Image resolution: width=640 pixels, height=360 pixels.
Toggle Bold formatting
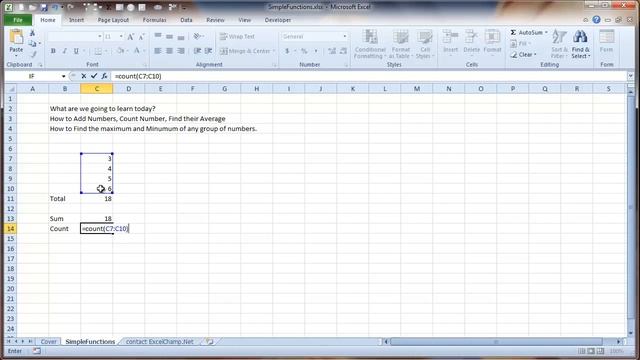[53, 51]
